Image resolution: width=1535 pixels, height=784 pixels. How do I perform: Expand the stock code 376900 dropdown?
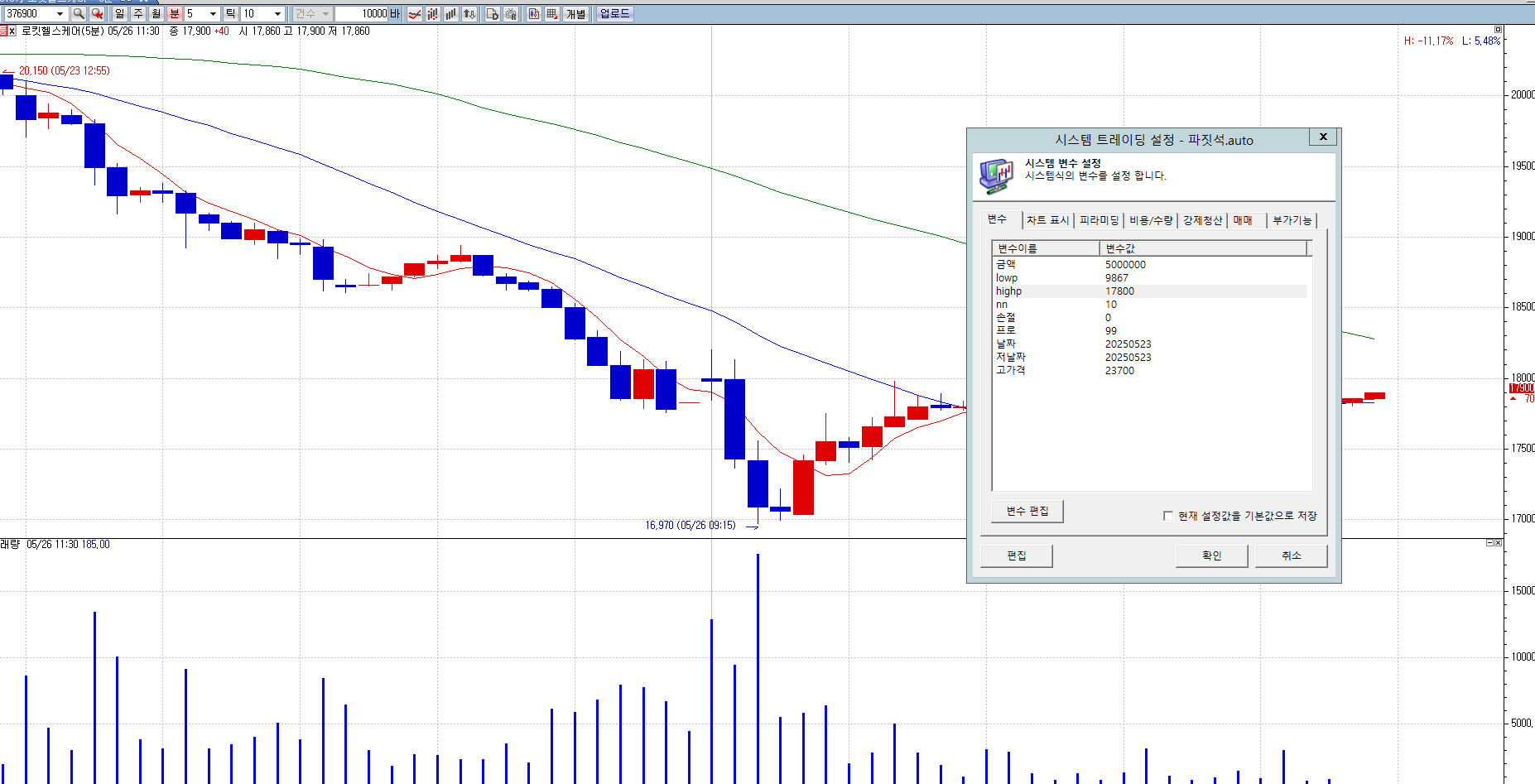coord(60,14)
